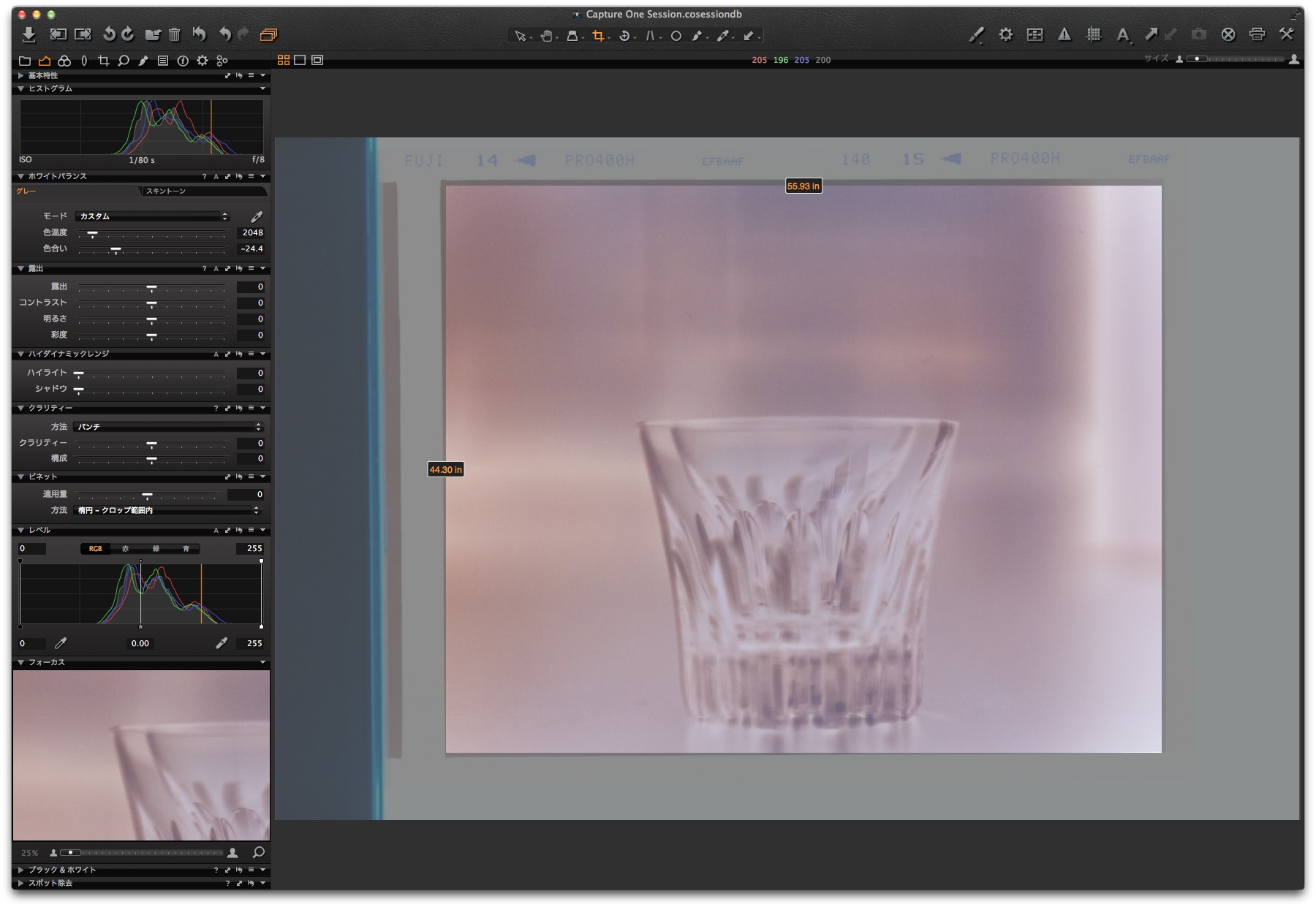Toggle auto adjust A in exposure panel

coord(216,268)
